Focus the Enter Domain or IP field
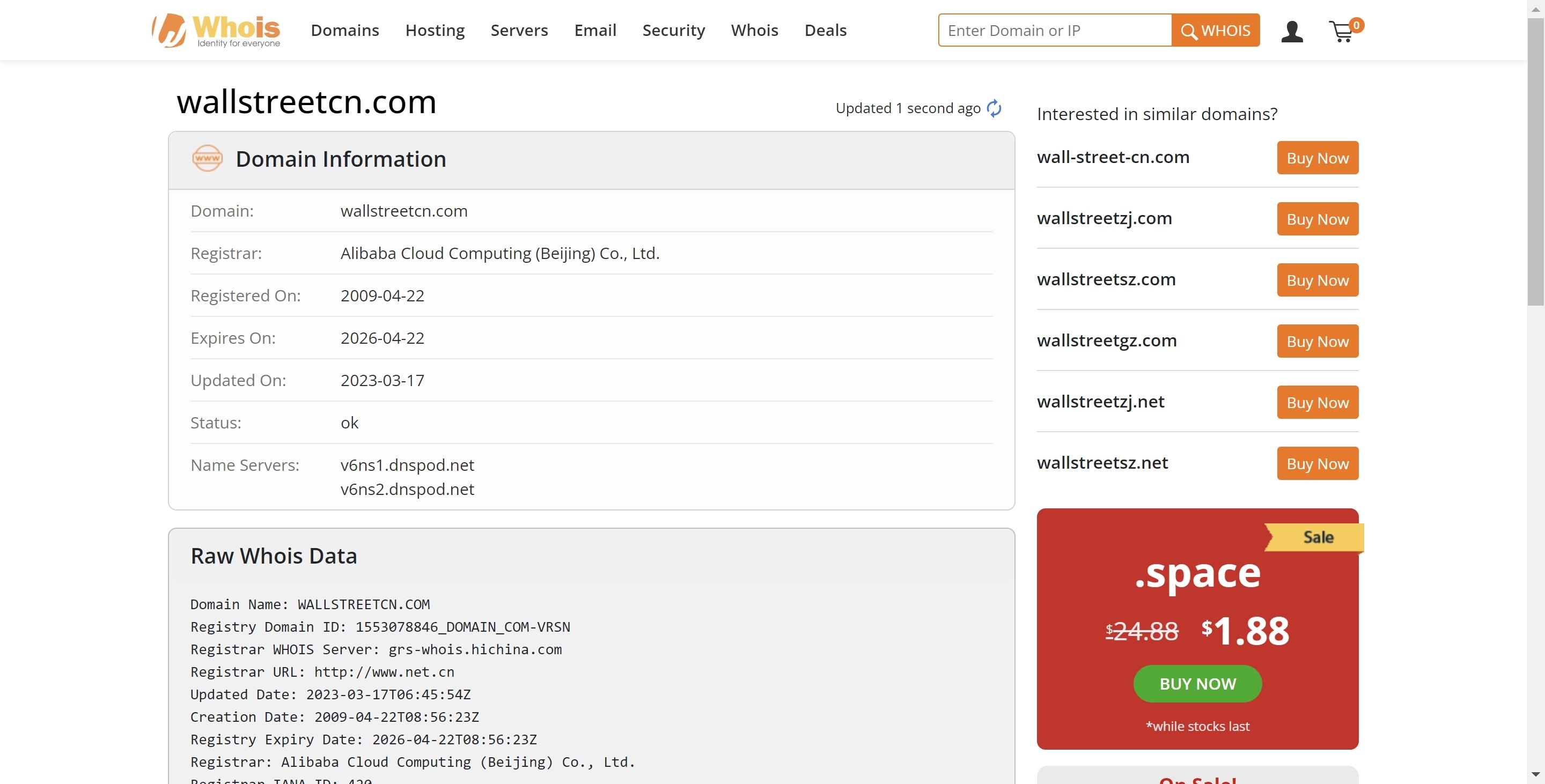This screenshot has height=784, width=1545. tap(1055, 30)
